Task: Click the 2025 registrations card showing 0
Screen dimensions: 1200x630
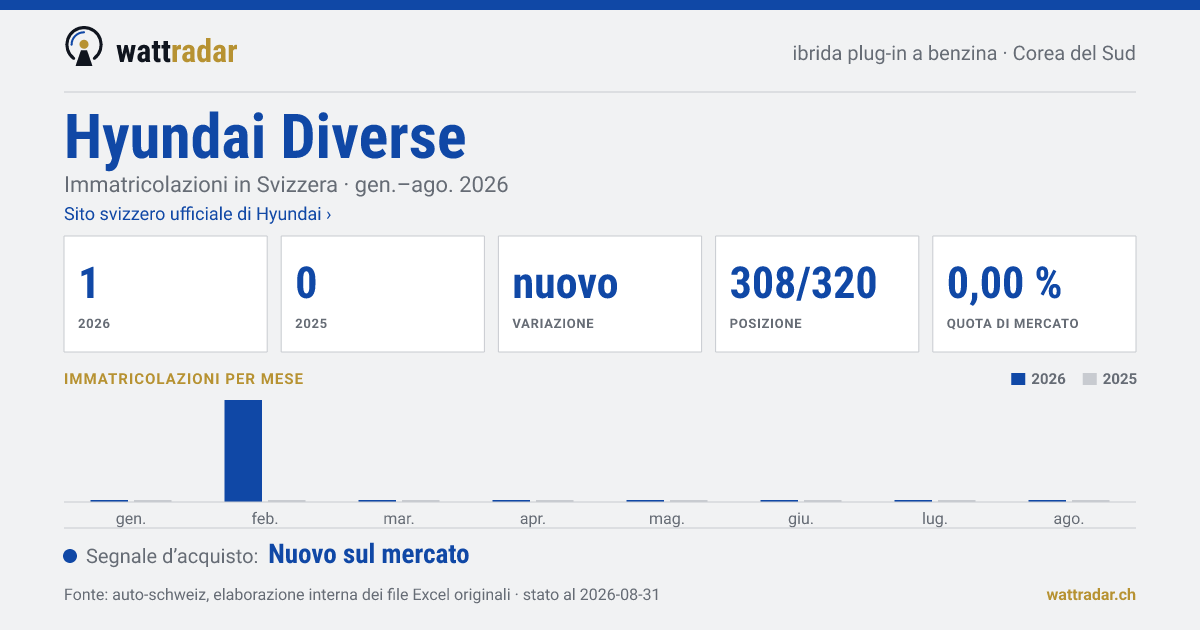Action: tap(383, 294)
